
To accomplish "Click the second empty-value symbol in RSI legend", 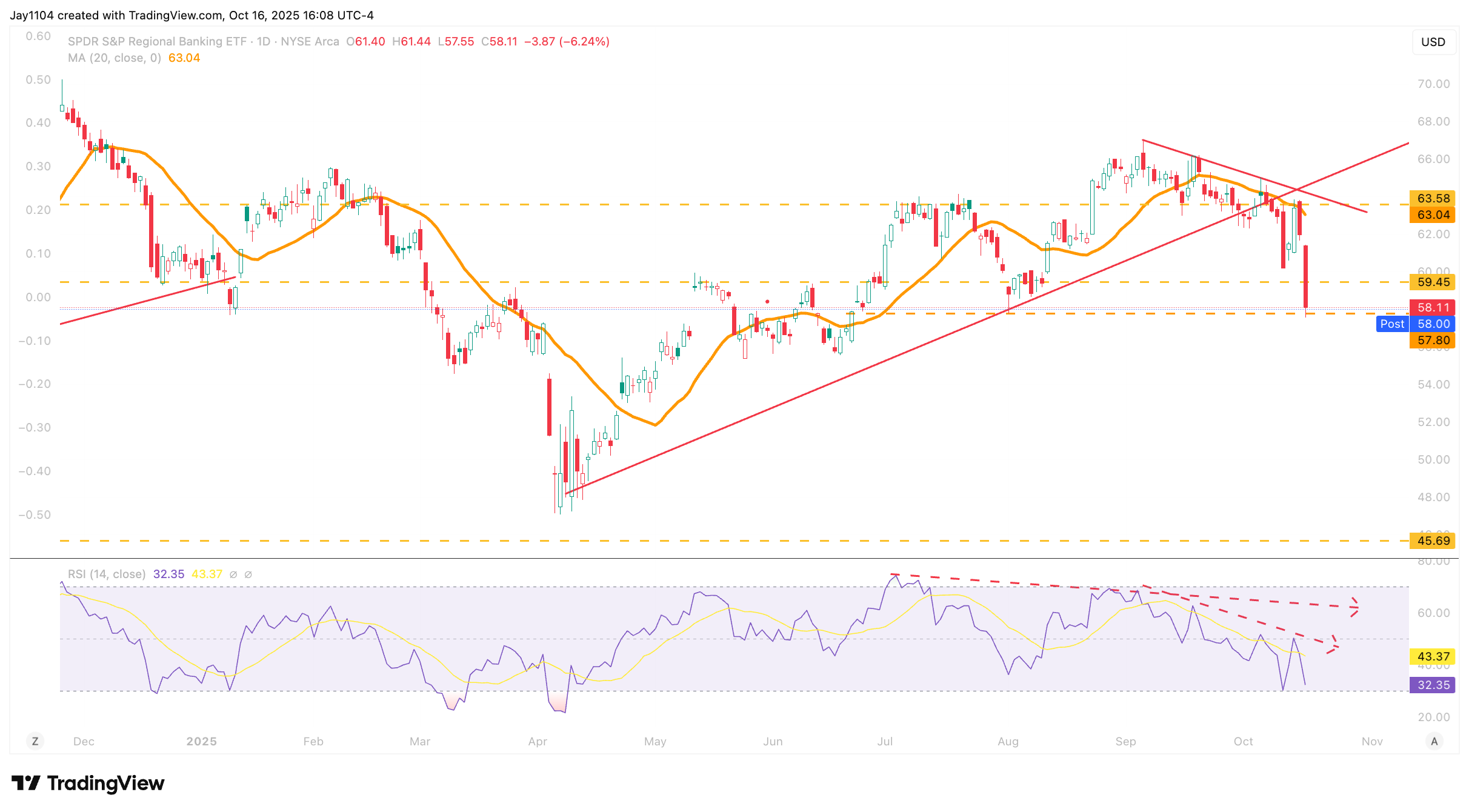I will point(248,574).
